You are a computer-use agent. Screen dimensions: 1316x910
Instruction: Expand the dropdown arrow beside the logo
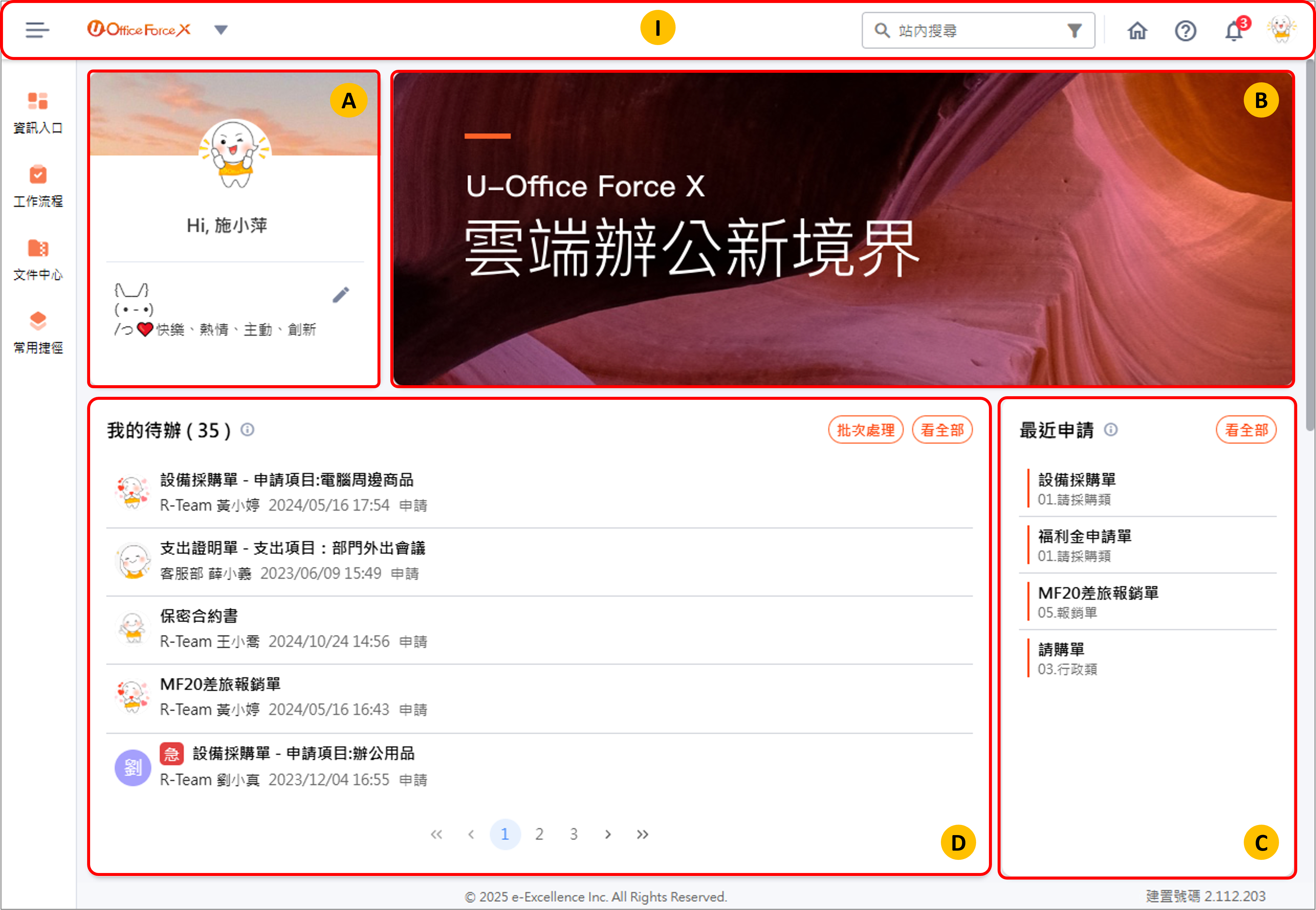coord(221,30)
